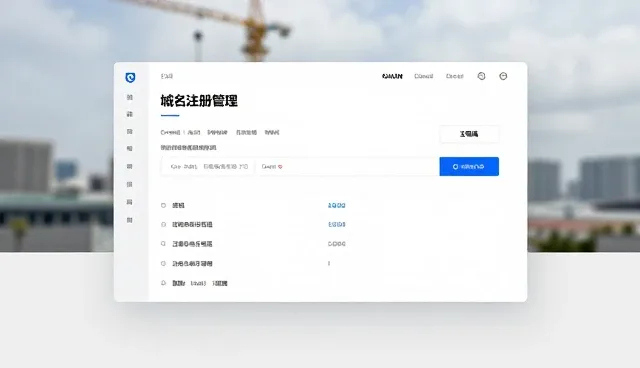Open the grey top-nav item beside the bold one
640x368 pixels.
click(424, 76)
